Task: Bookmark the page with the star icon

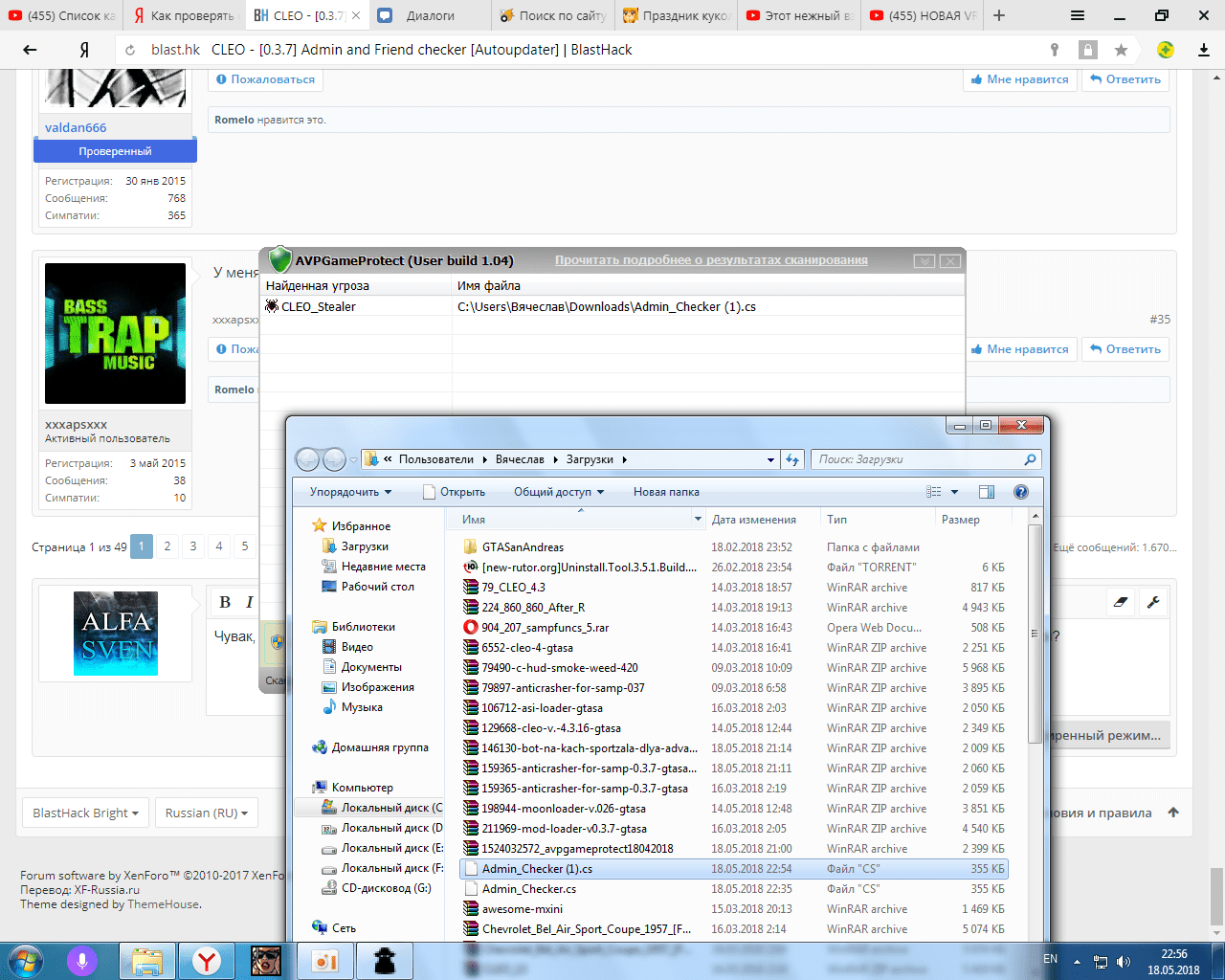Action: 1121,50
